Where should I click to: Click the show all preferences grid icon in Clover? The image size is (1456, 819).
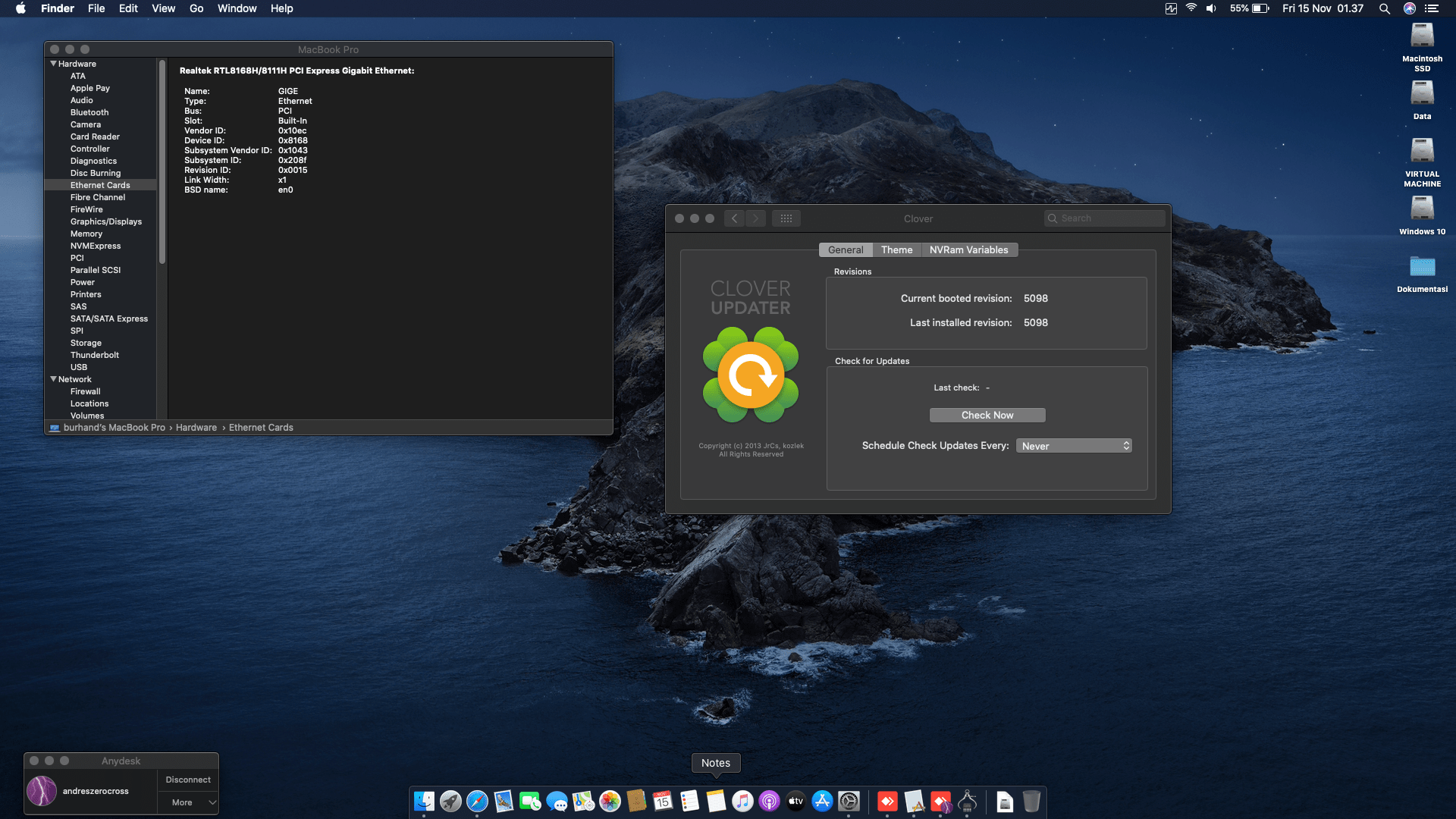(786, 218)
